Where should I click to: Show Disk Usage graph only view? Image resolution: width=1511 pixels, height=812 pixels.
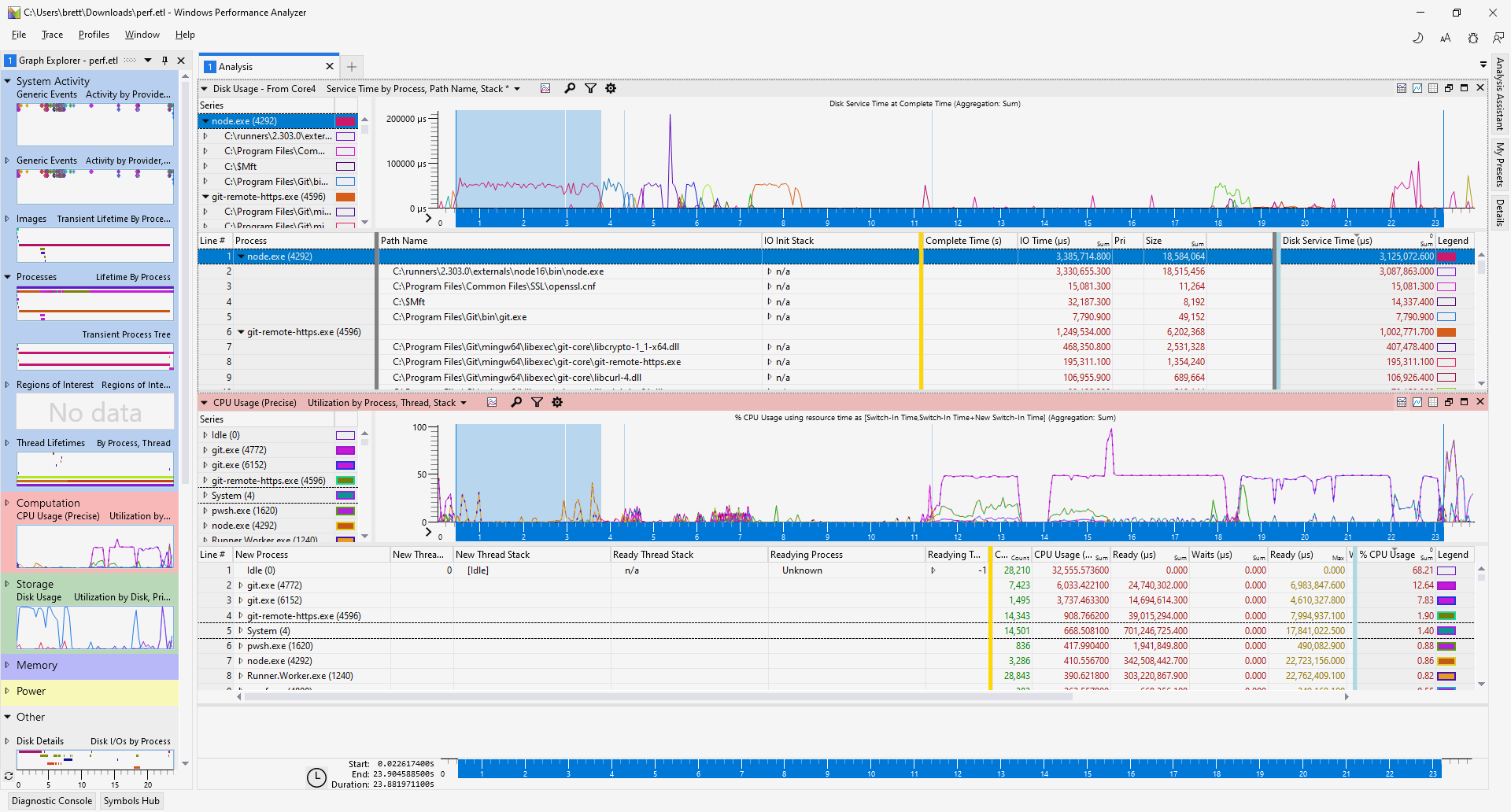[1417, 88]
